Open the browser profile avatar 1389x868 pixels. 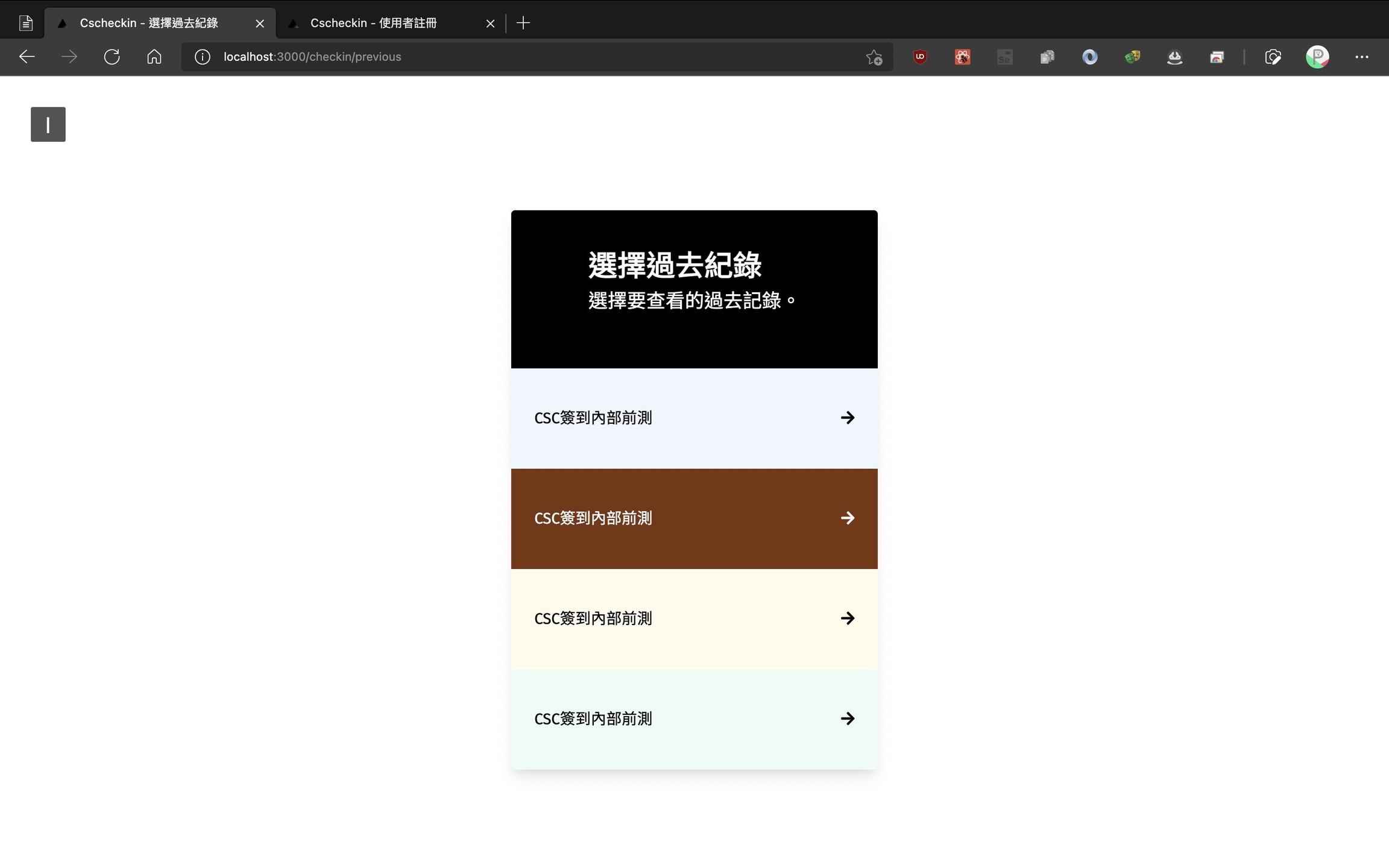click(x=1317, y=57)
